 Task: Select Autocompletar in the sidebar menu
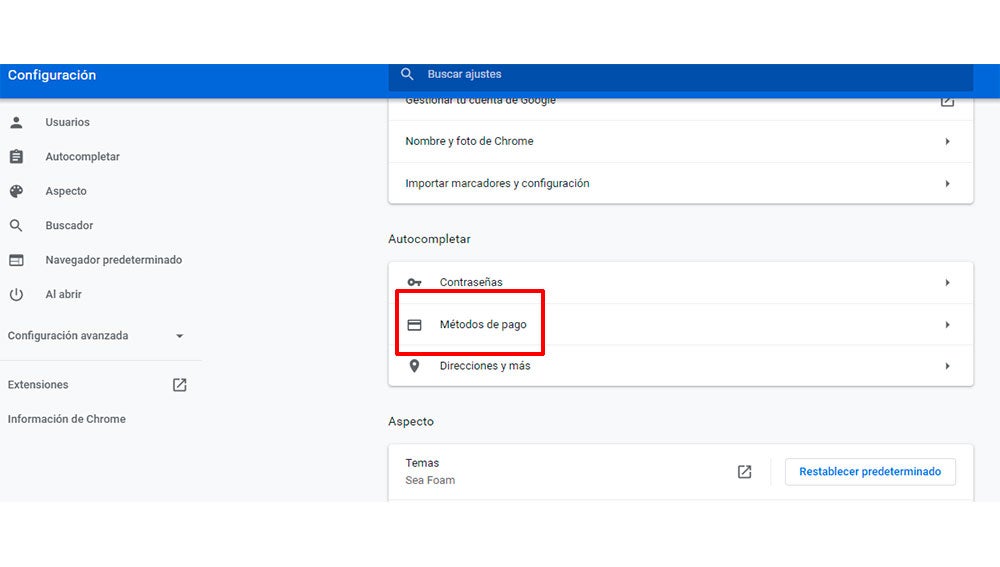82,156
